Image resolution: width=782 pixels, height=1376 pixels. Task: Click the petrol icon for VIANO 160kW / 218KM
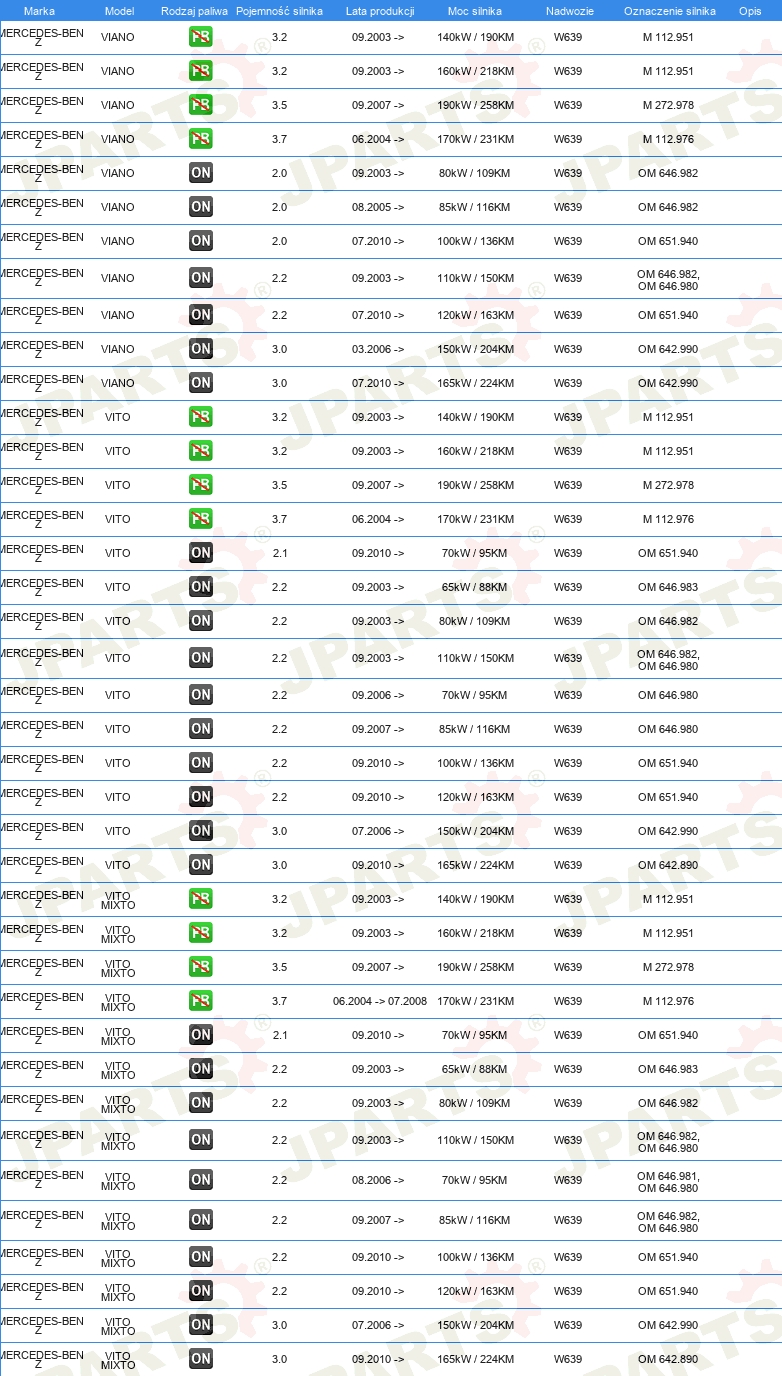click(x=201, y=71)
